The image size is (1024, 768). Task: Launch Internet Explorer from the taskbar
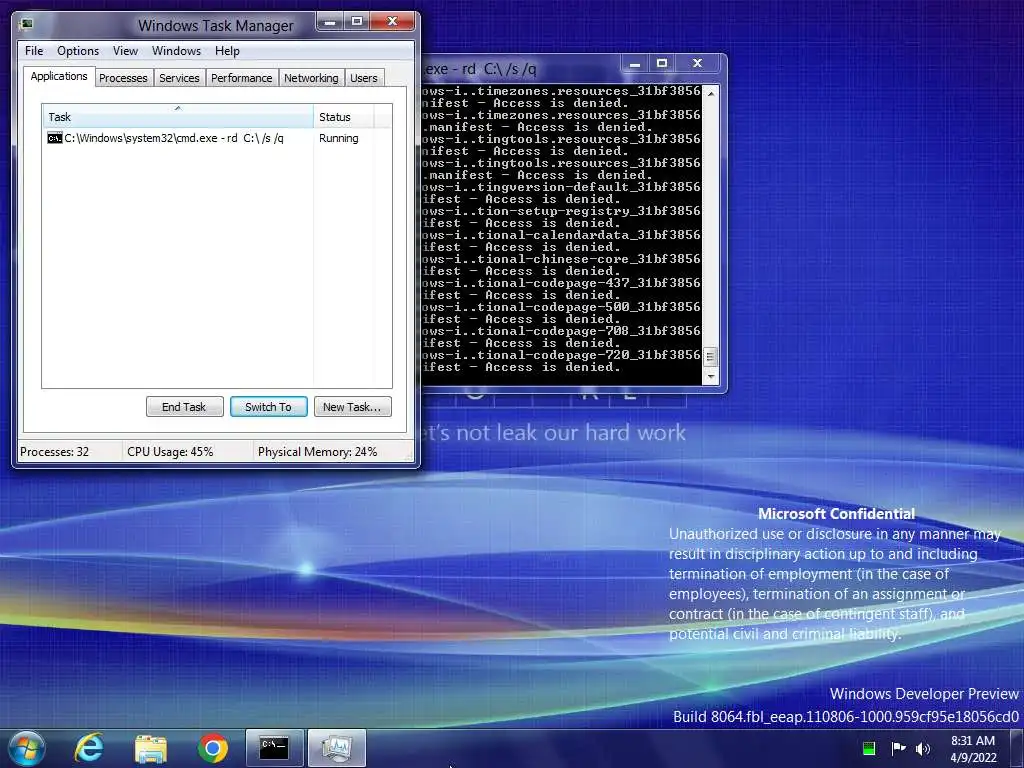click(89, 748)
